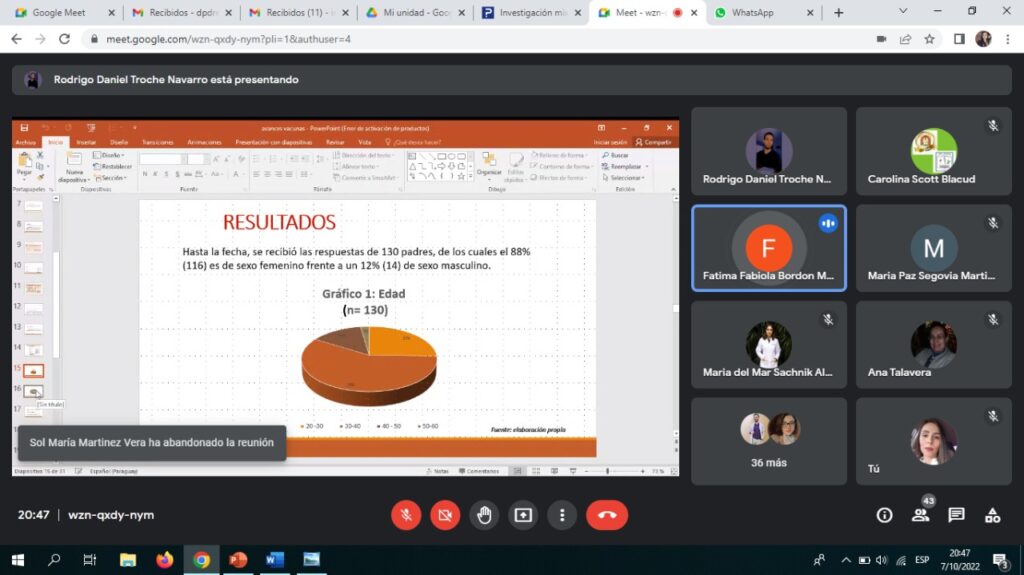The width and height of the screenshot is (1024, 575).
Task: Raise hand in the meeting
Action: pyautogui.click(x=484, y=515)
